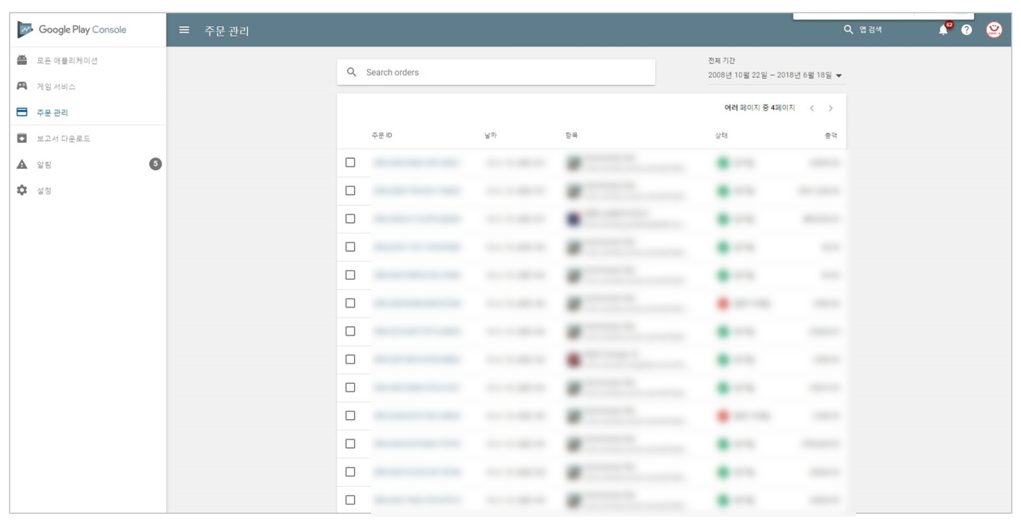The image size is (1021, 529).
Task: Click the 설정 gear icon
Action: [22, 190]
